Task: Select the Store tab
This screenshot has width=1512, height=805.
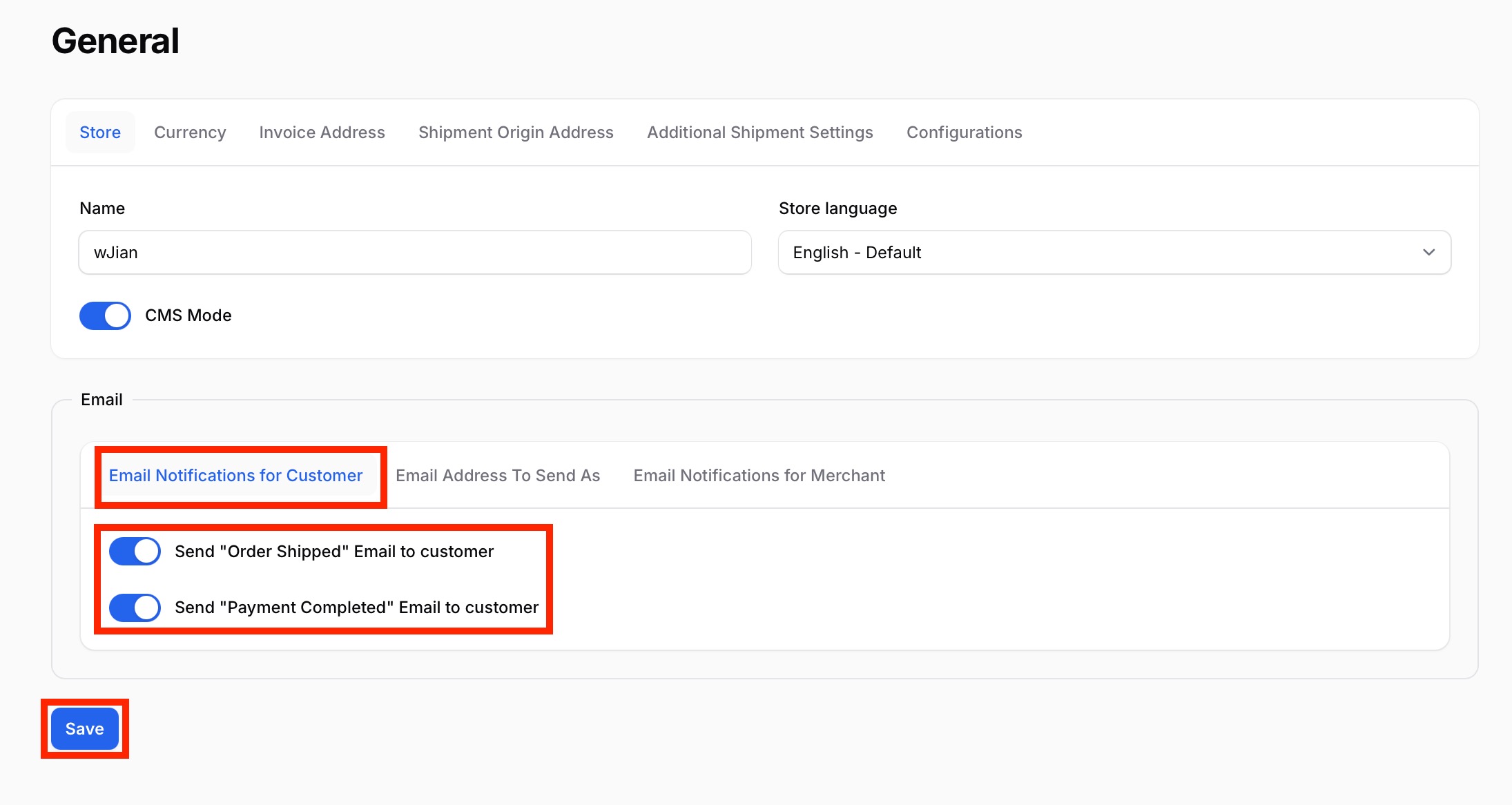Action: (100, 133)
